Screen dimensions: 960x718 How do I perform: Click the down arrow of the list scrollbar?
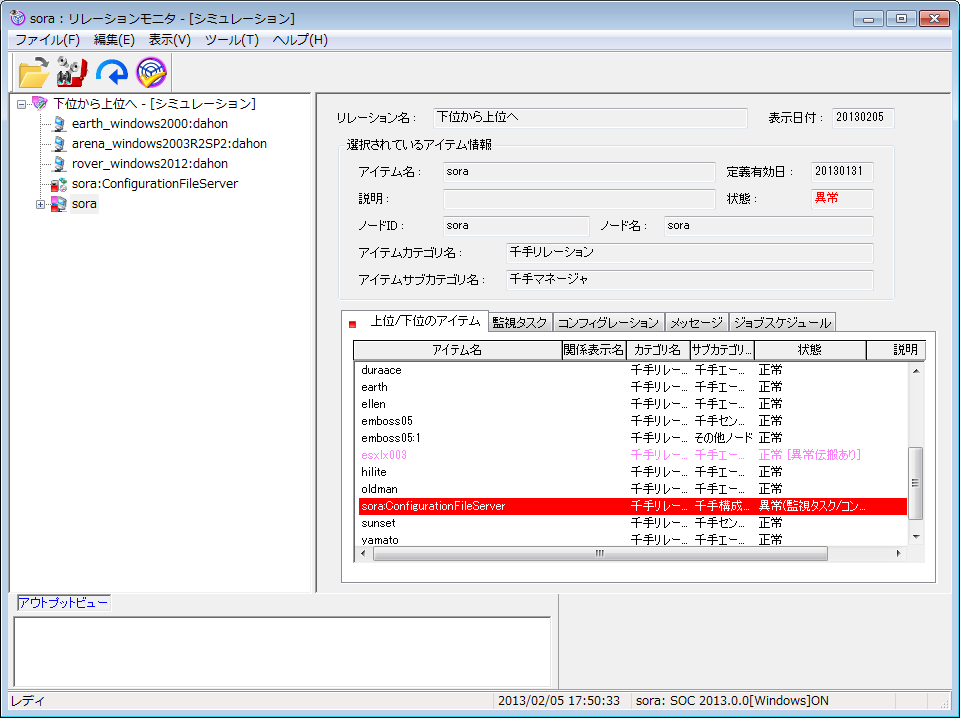pyautogui.click(x=916, y=537)
